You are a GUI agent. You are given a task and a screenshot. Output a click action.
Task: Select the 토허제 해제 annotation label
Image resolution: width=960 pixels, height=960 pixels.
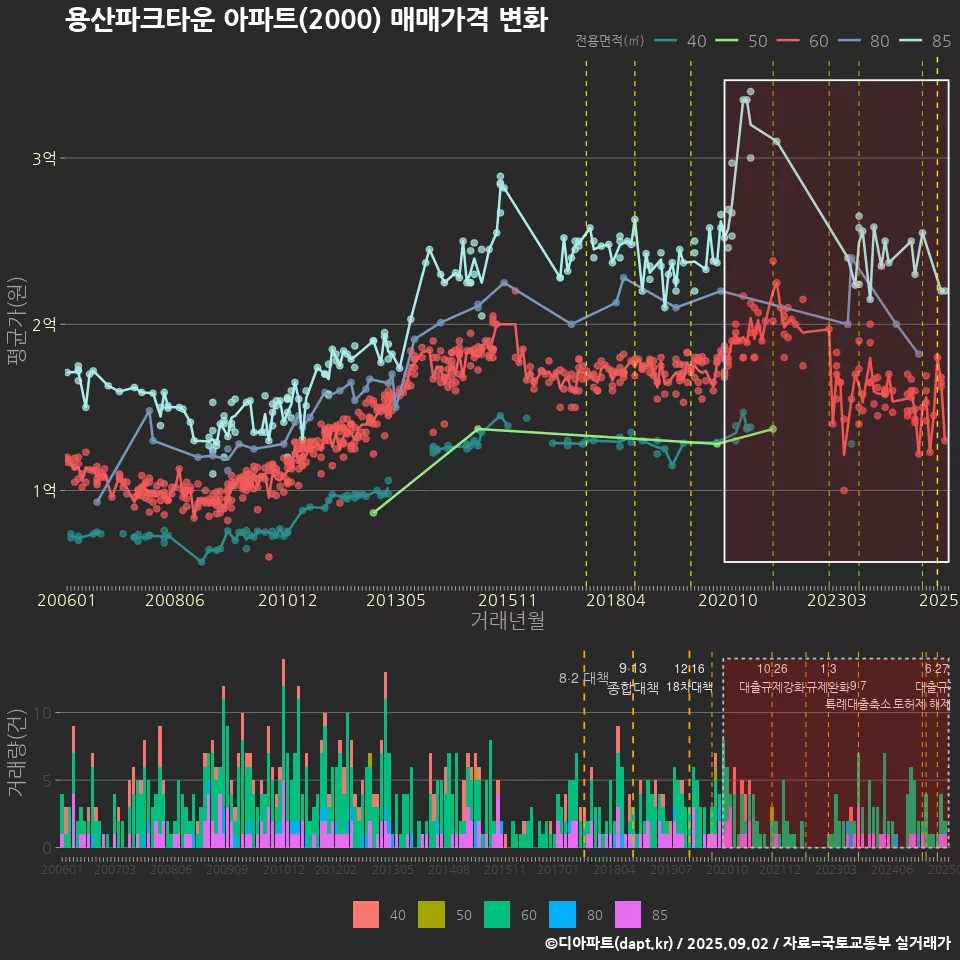click(x=921, y=704)
